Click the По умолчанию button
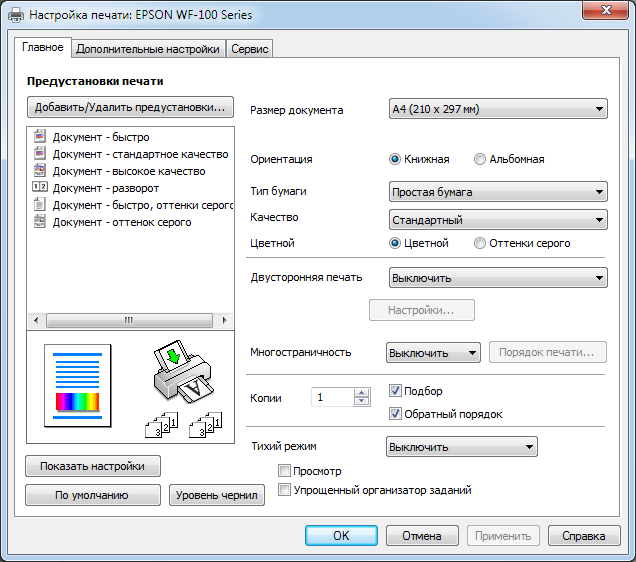The image size is (636, 562). (x=93, y=495)
